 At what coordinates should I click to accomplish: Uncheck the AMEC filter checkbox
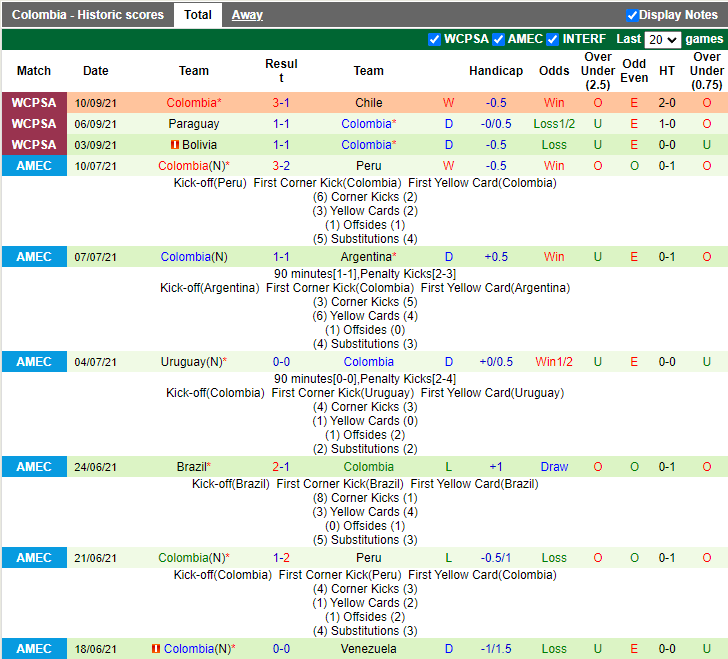[498, 39]
